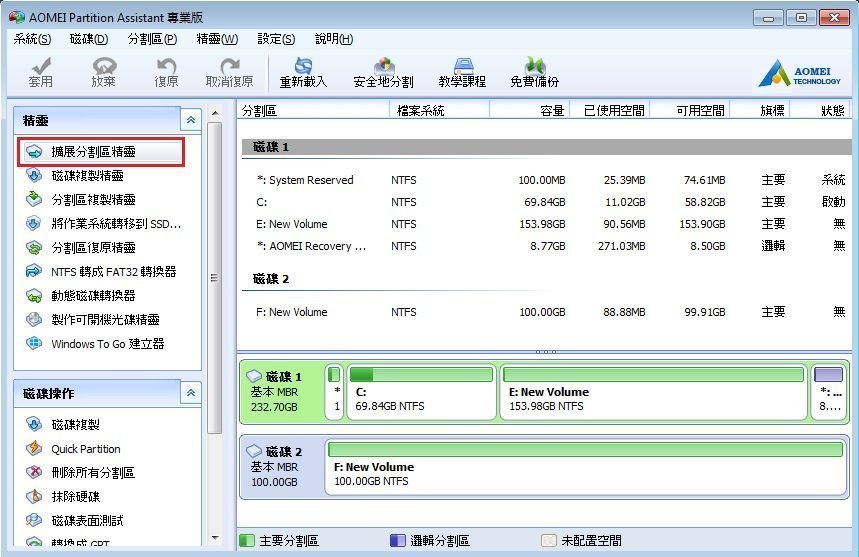The width and height of the screenshot is (859, 557).
Task: Open the 說明(H) menu
Action: point(334,39)
